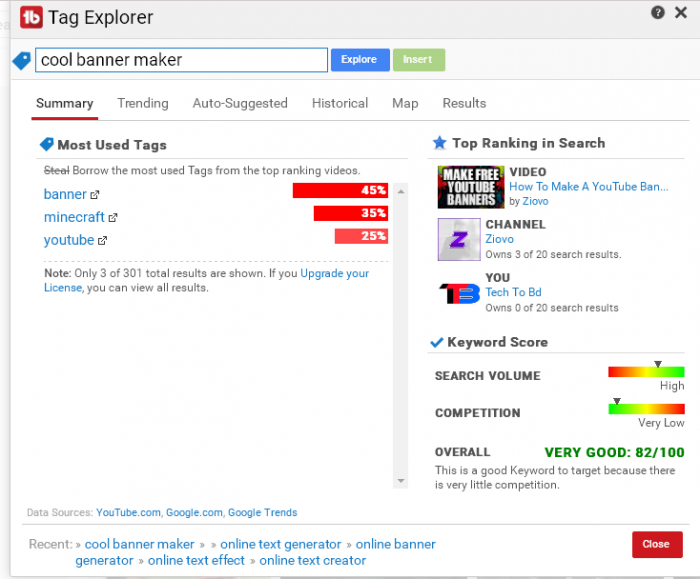The height and width of the screenshot is (579, 700).
Task: Open the YouTube.com data source link
Action: [x=129, y=512]
